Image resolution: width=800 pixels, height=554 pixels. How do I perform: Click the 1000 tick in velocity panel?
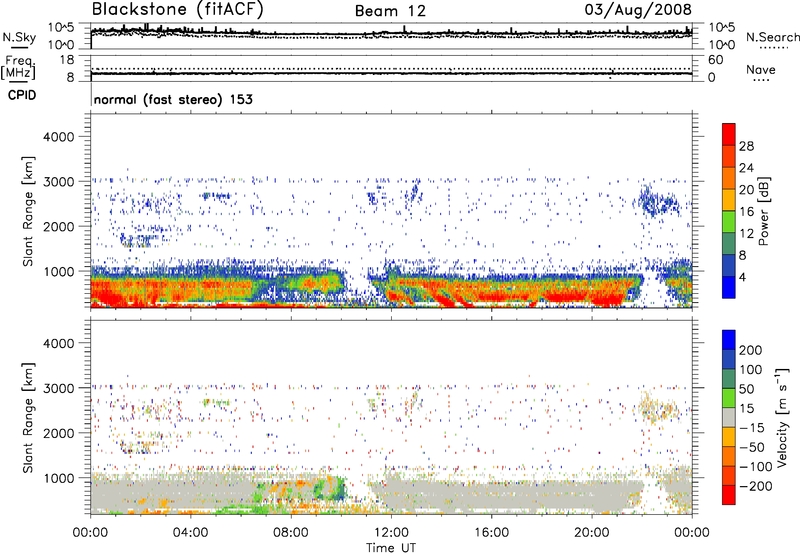[59, 478]
